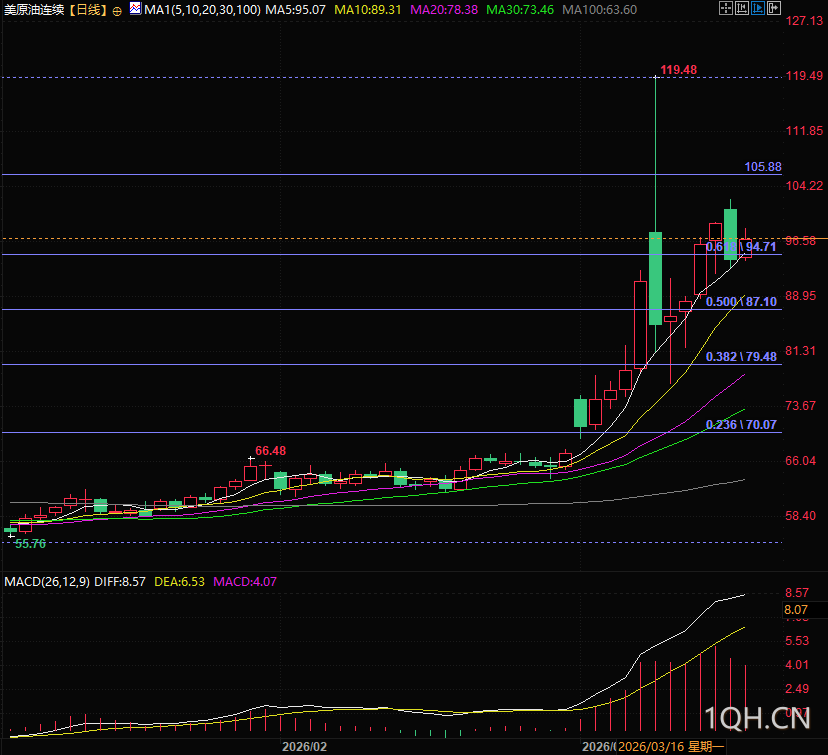The image size is (828, 755).
Task: Click the blue highlighted play-axis icon
Action: tap(758, 8)
